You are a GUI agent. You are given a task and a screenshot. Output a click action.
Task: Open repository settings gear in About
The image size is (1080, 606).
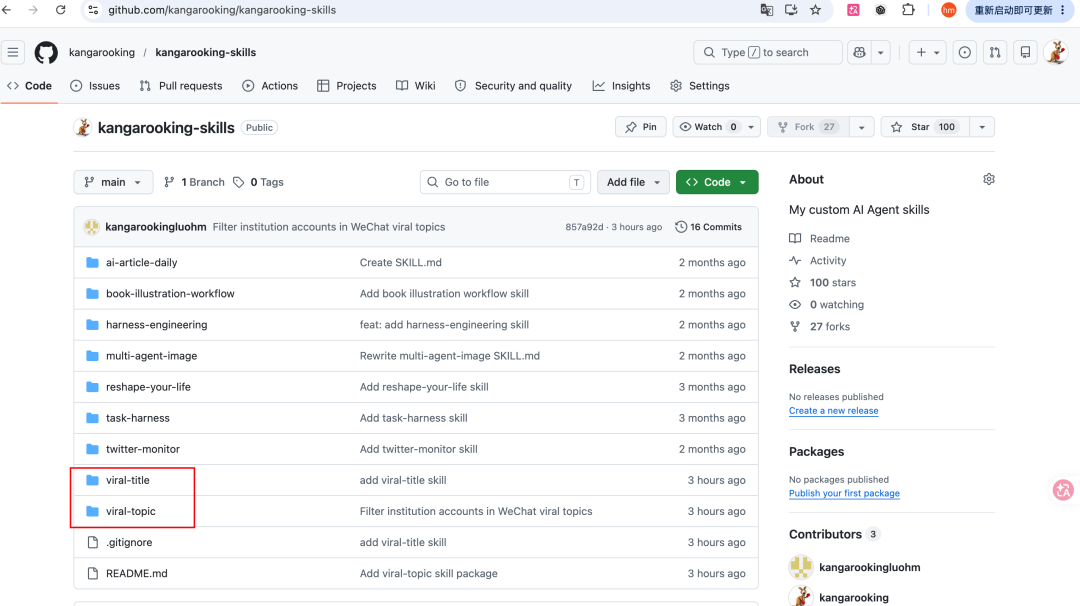988,179
